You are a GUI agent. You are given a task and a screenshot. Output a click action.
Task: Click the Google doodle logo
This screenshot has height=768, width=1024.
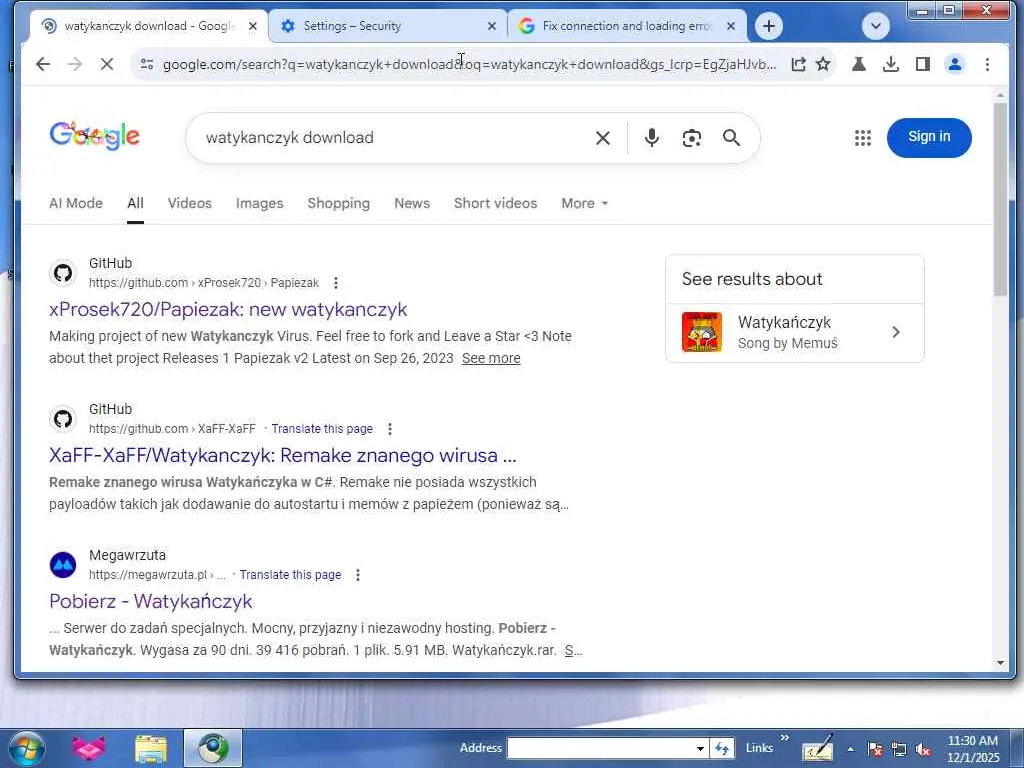[x=95, y=136]
